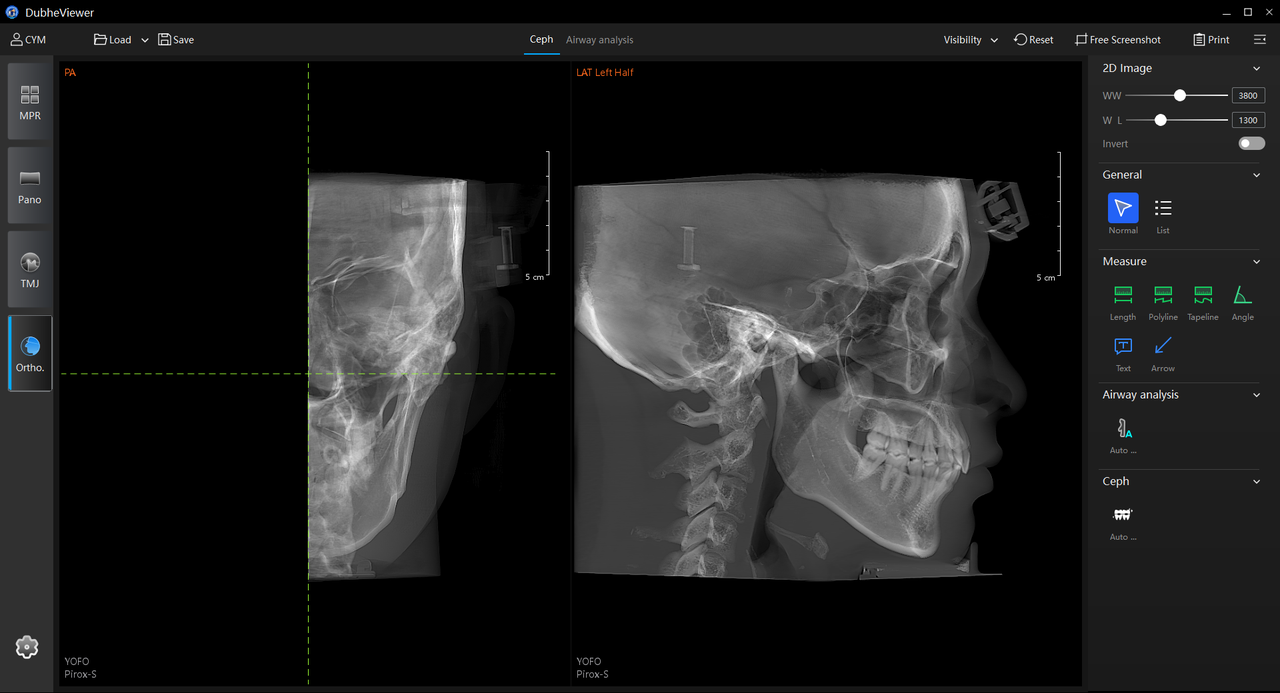1280x693 pixels.
Task: Click the WW slider handle
Action: pos(1180,95)
